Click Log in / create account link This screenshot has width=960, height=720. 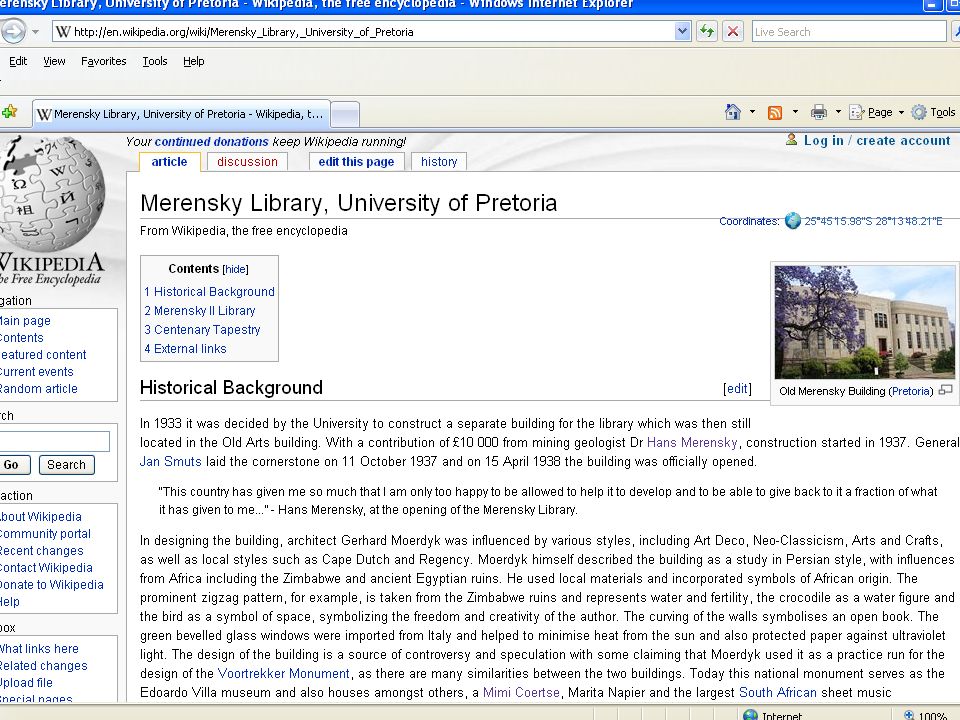[877, 140]
